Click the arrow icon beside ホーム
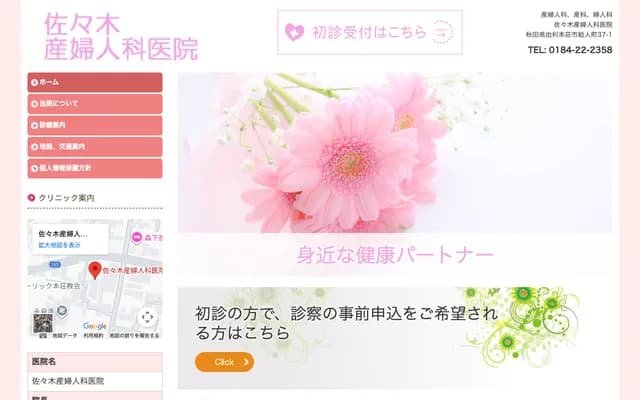Screen dimensions: 640x400 click(x=34, y=82)
